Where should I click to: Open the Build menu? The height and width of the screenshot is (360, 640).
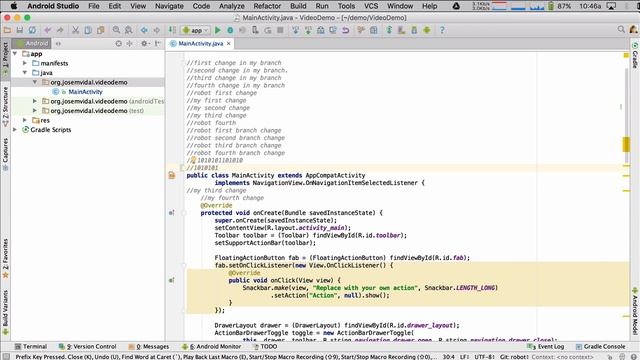(298, 6)
